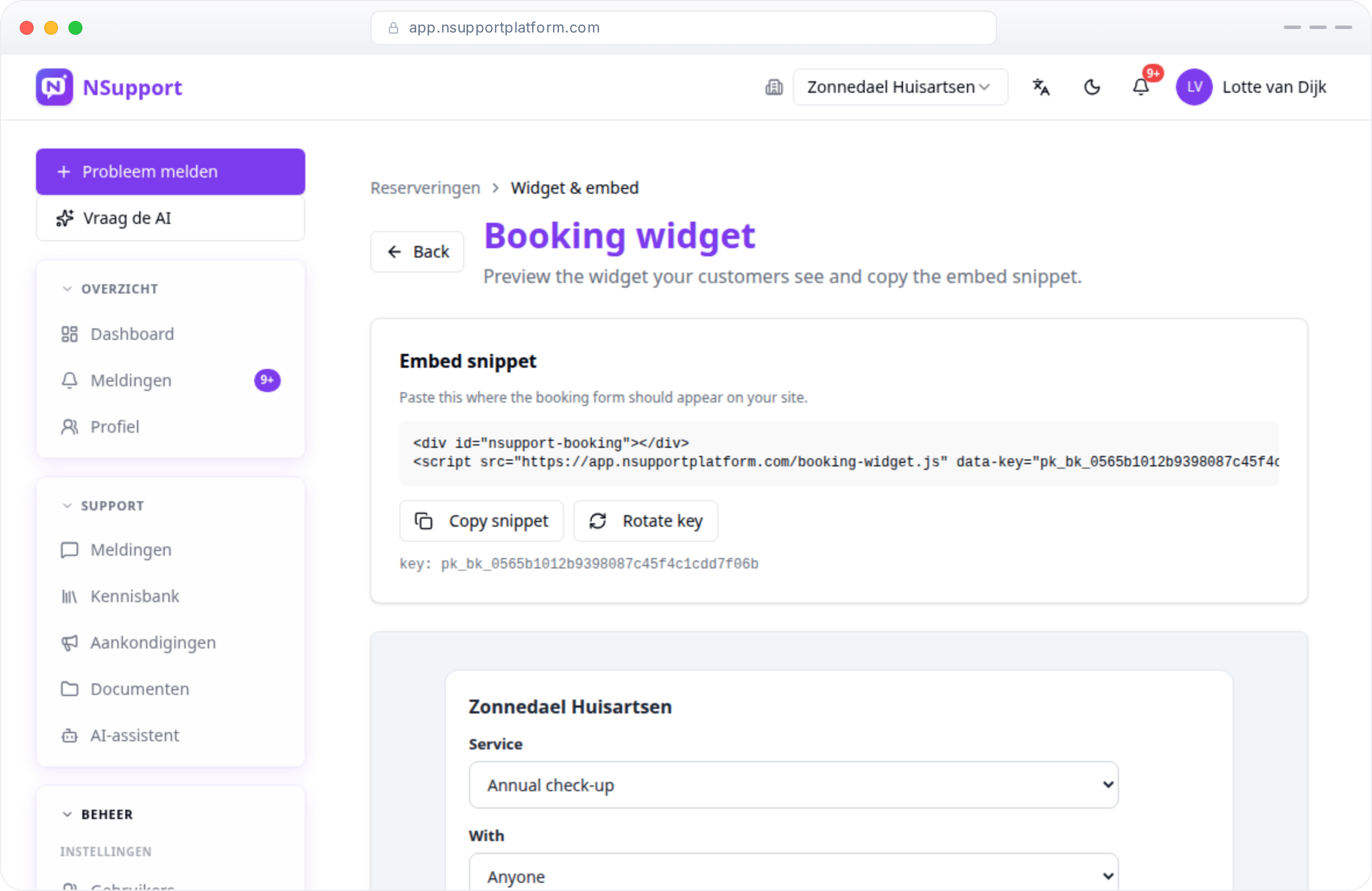Click the megaphone icon for Aankondigingen
Screen dimensions: 1372x891
70,643
